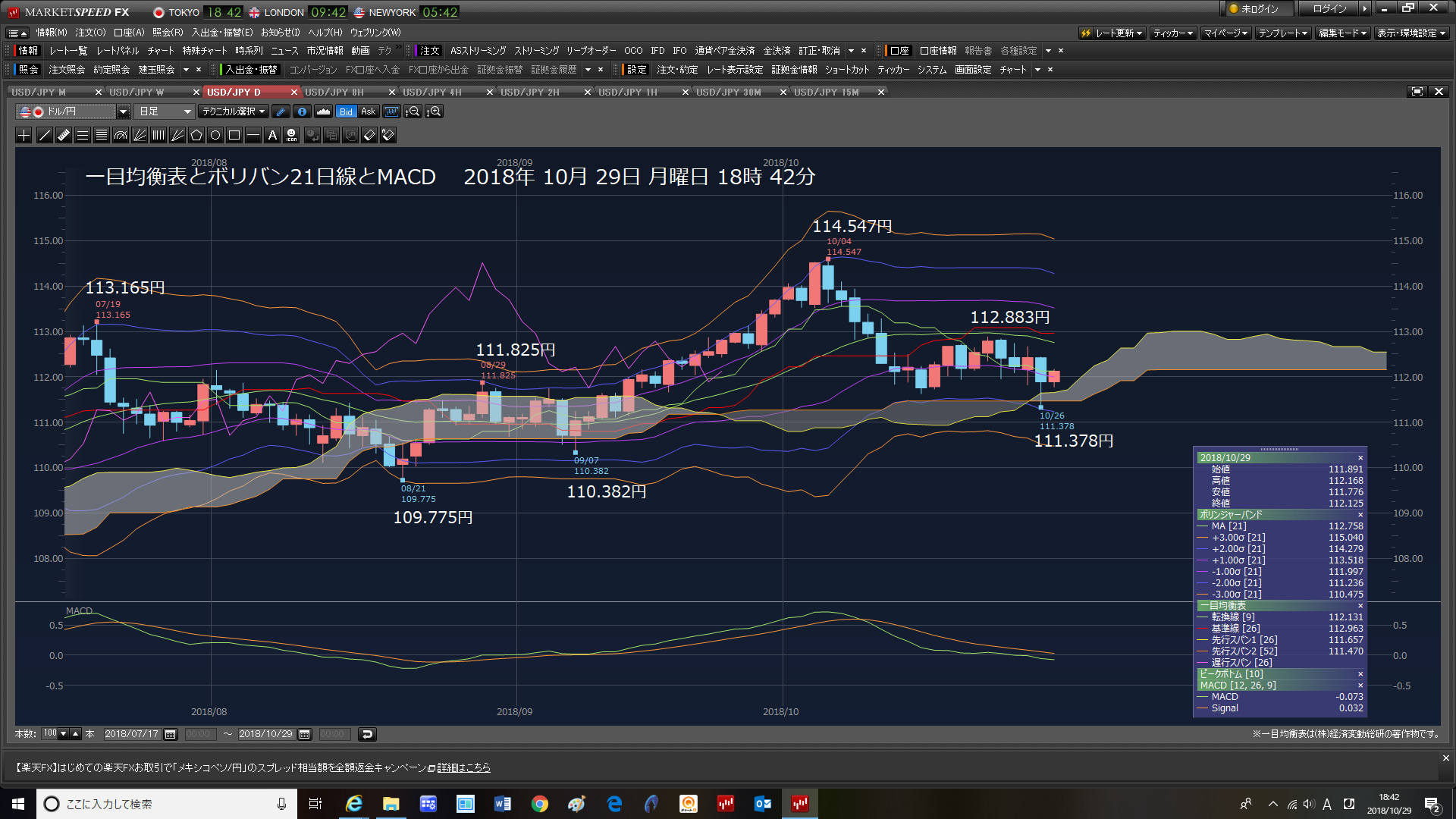Select the ruler measurement tool
This screenshot has height=819, width=1456.
(64, 135)
